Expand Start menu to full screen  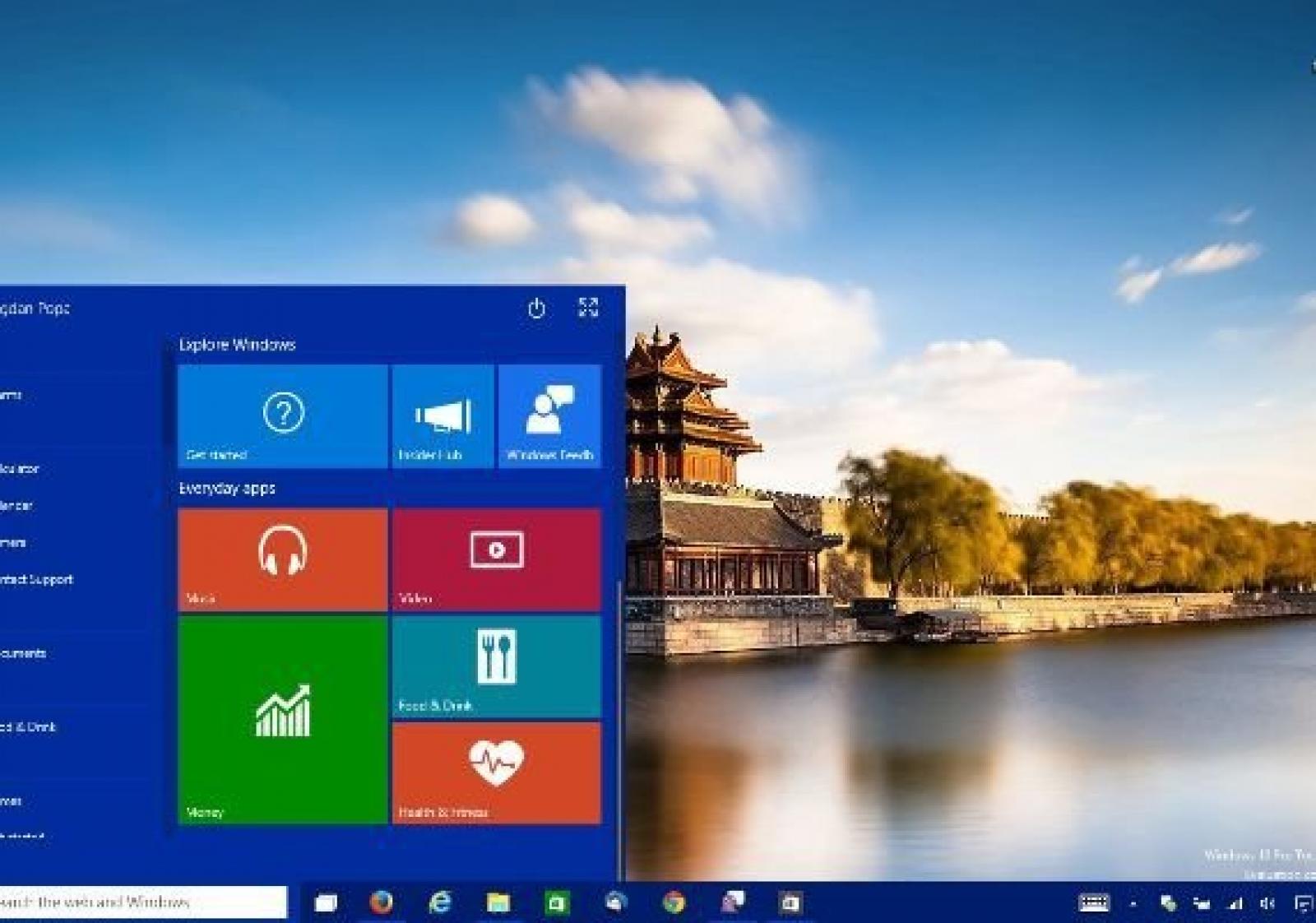click(x=588, y=308)
